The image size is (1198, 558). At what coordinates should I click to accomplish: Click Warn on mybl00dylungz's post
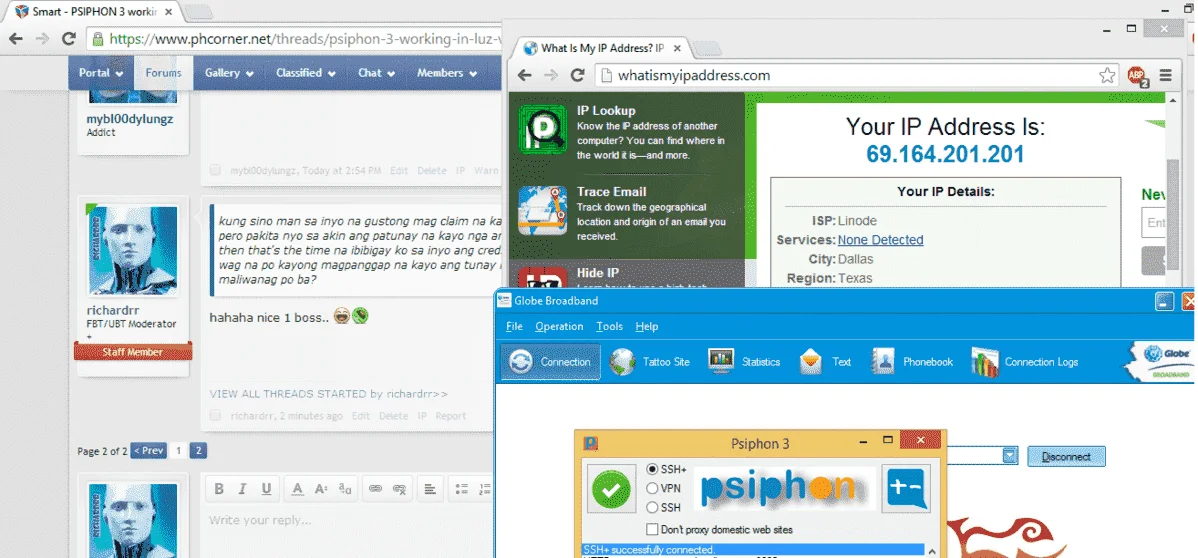coord(487,170)
